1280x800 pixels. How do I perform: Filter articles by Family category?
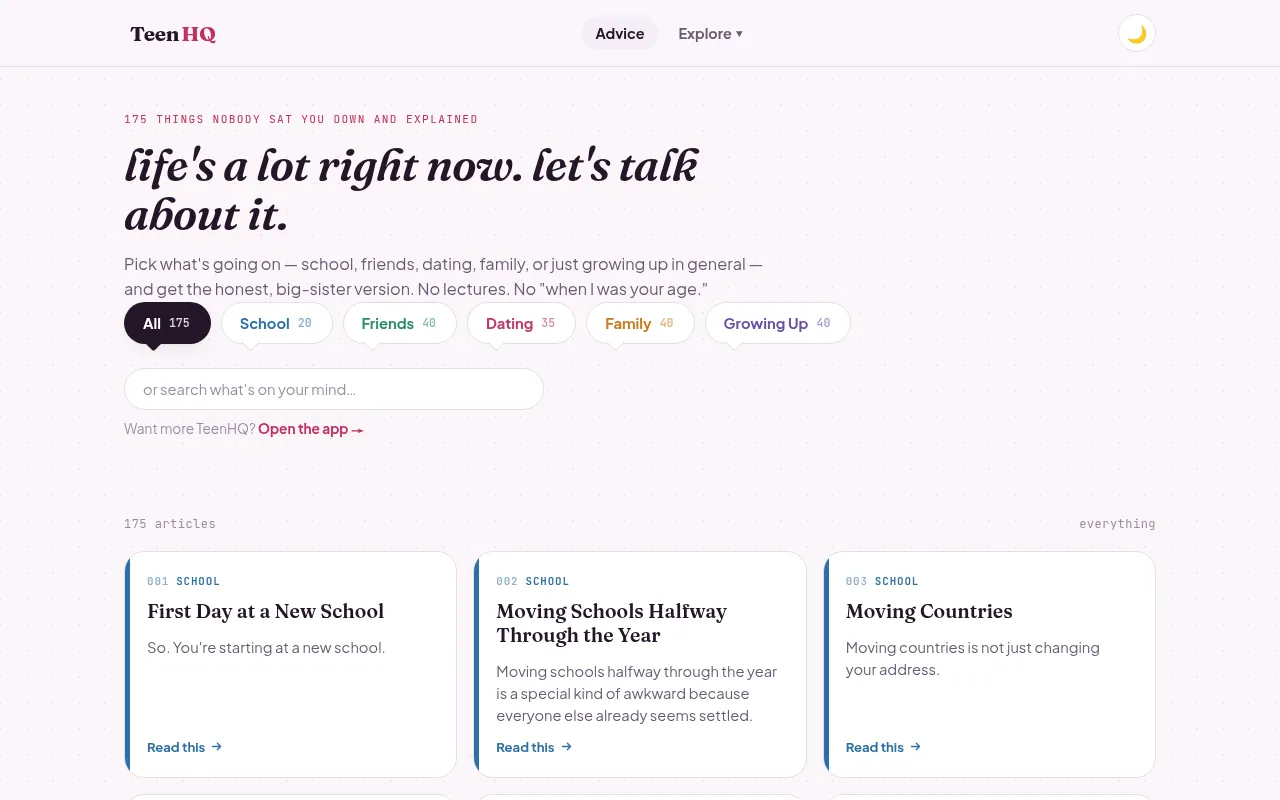click(x=640, y=323)
